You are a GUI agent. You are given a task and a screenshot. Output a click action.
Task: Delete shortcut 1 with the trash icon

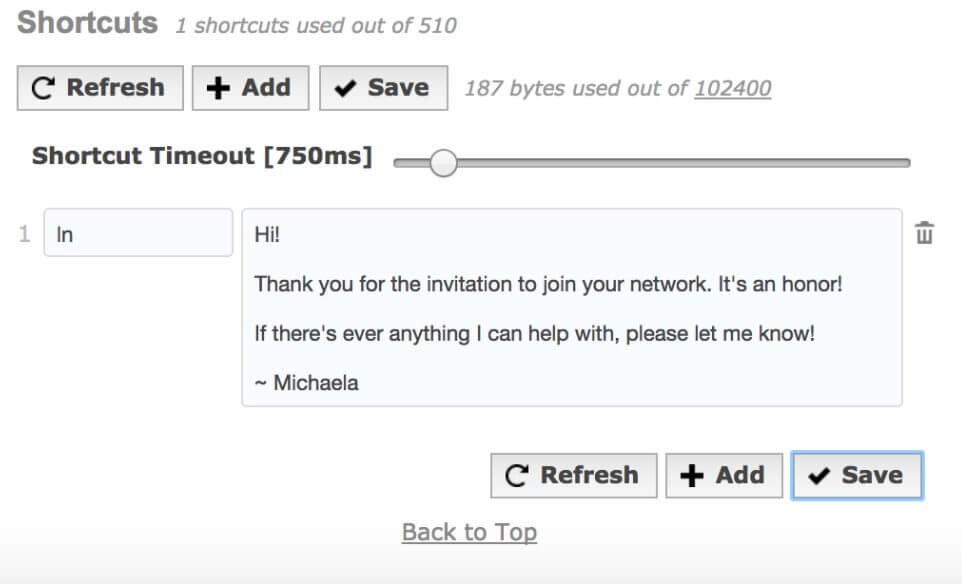click(x=925, y=233)
